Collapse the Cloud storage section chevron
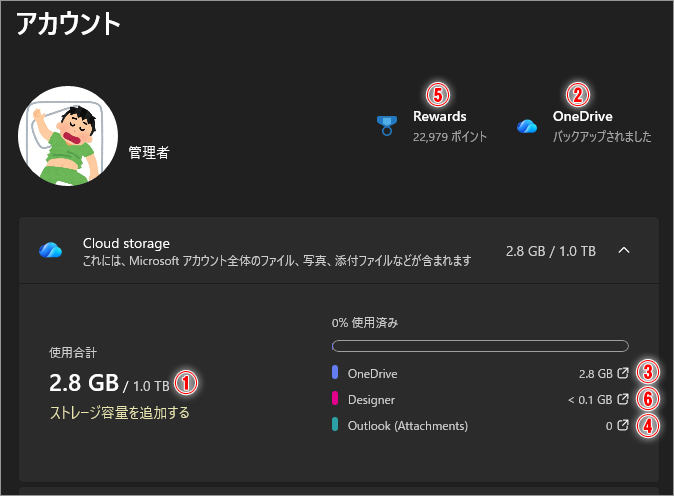Image resolution: width=674 pixels, height=496 pixels. [624, 251]
